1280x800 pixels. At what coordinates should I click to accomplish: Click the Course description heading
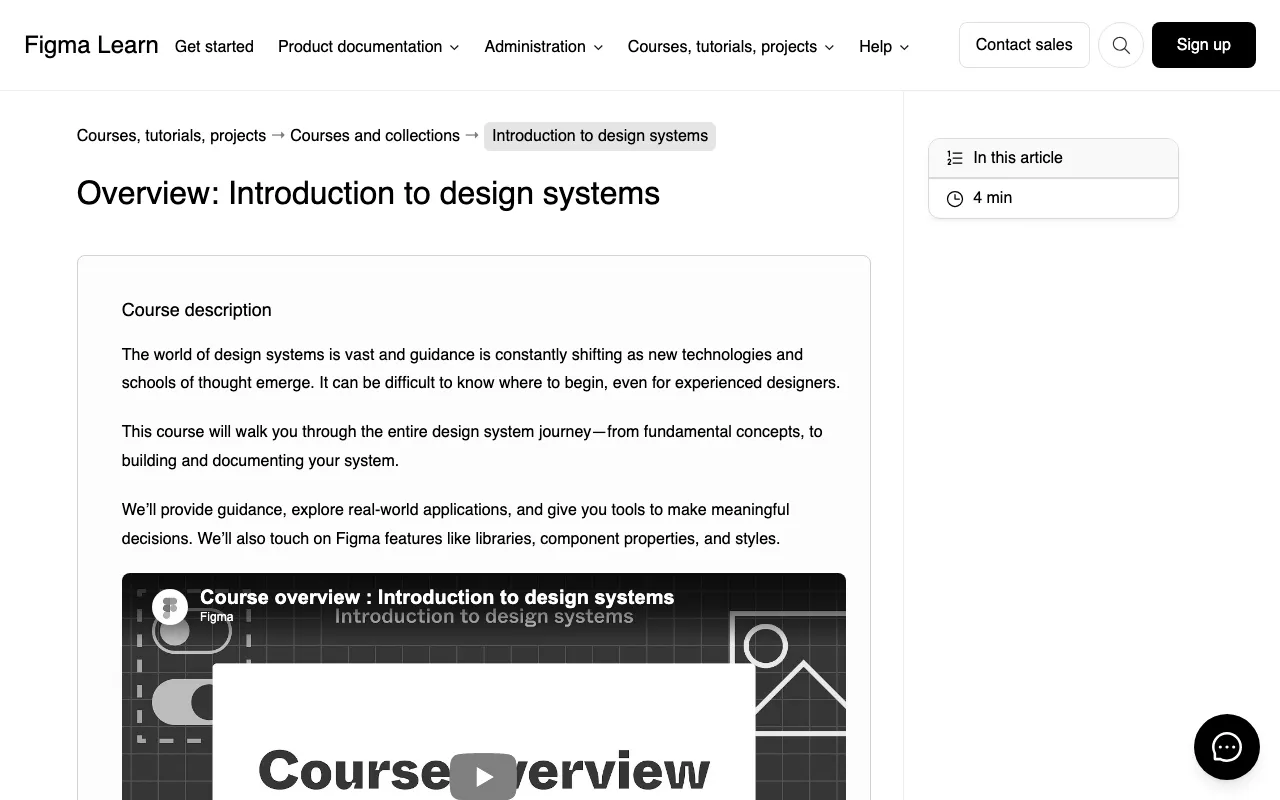click(197, 310)
